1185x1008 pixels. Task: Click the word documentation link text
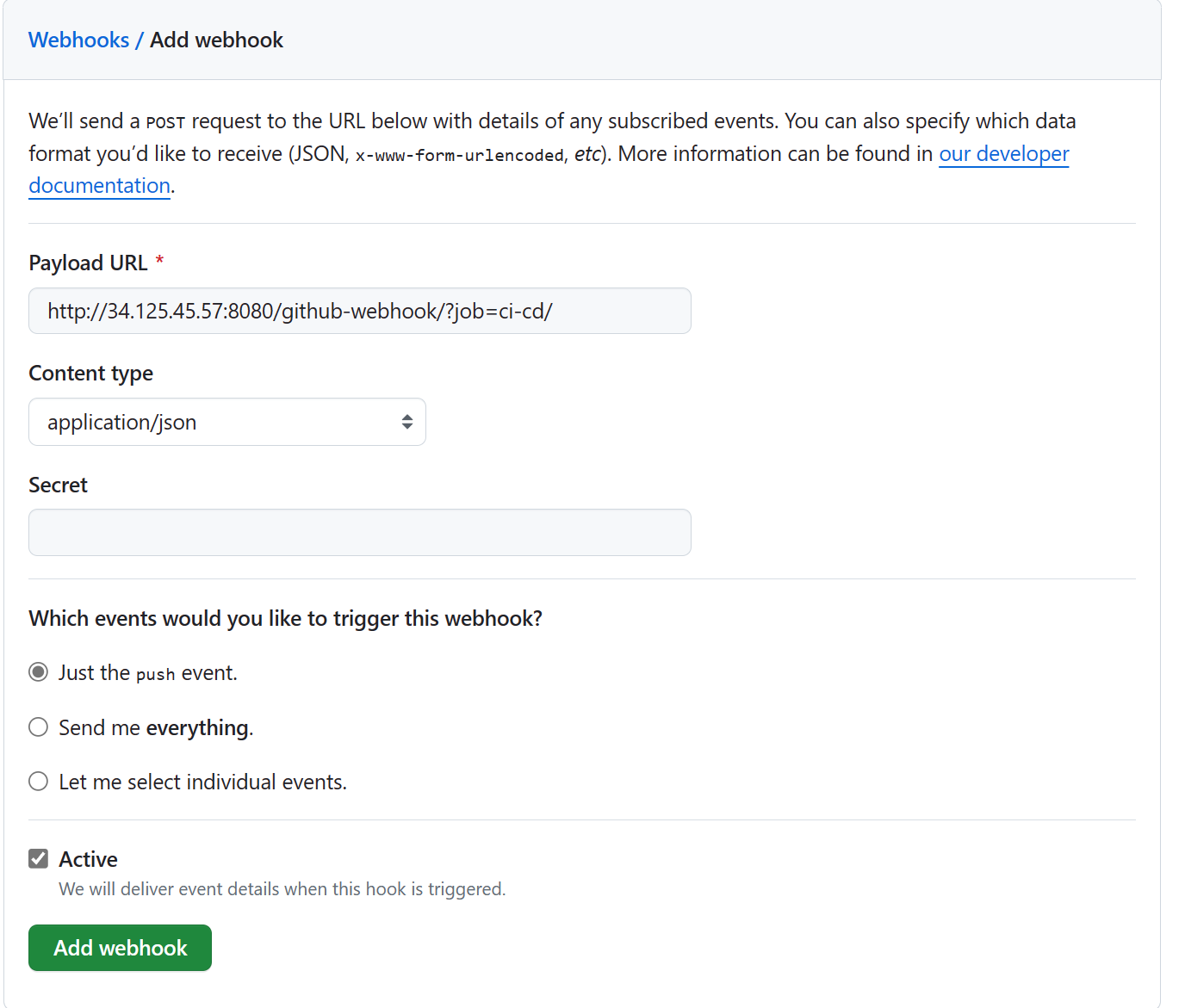click(100, 186)
